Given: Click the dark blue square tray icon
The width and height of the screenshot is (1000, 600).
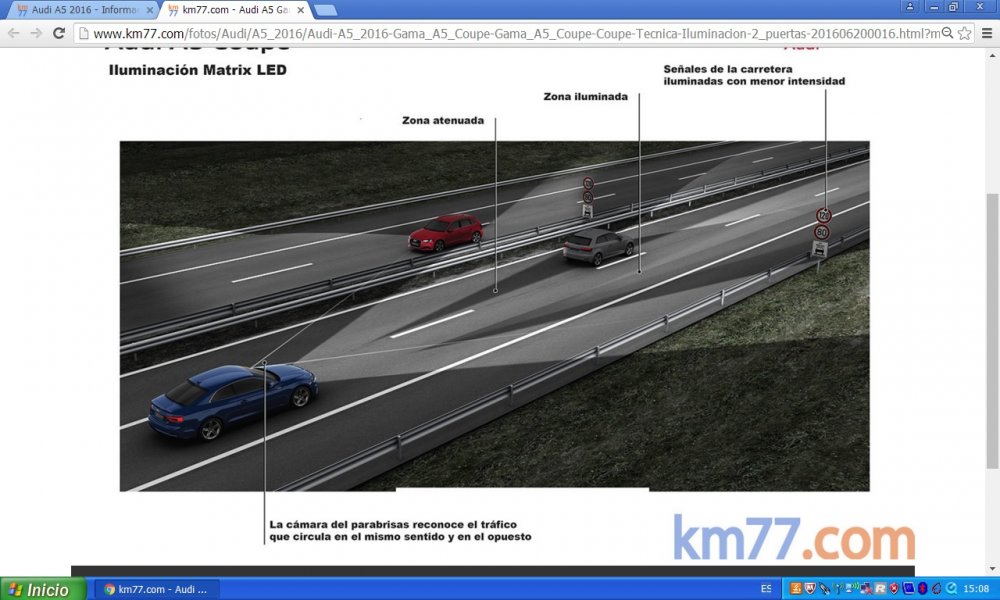Looking at the screenshot, I should pos(908,589).
